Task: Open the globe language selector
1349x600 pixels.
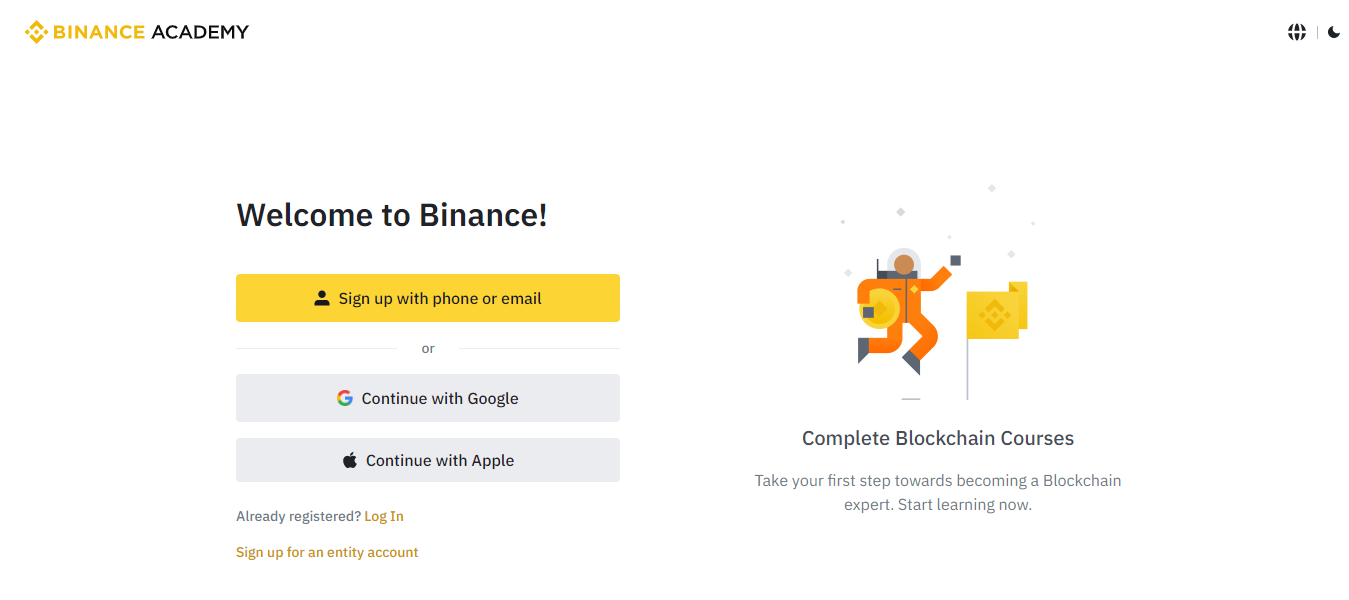Action: click(1297, 32)
